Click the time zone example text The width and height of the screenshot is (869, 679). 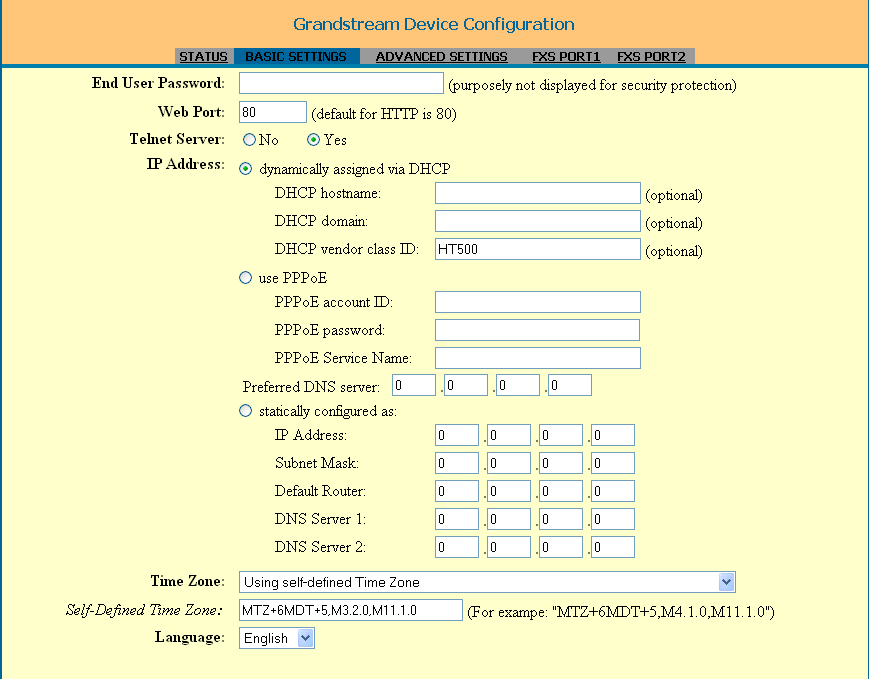[x=621, y=612]
